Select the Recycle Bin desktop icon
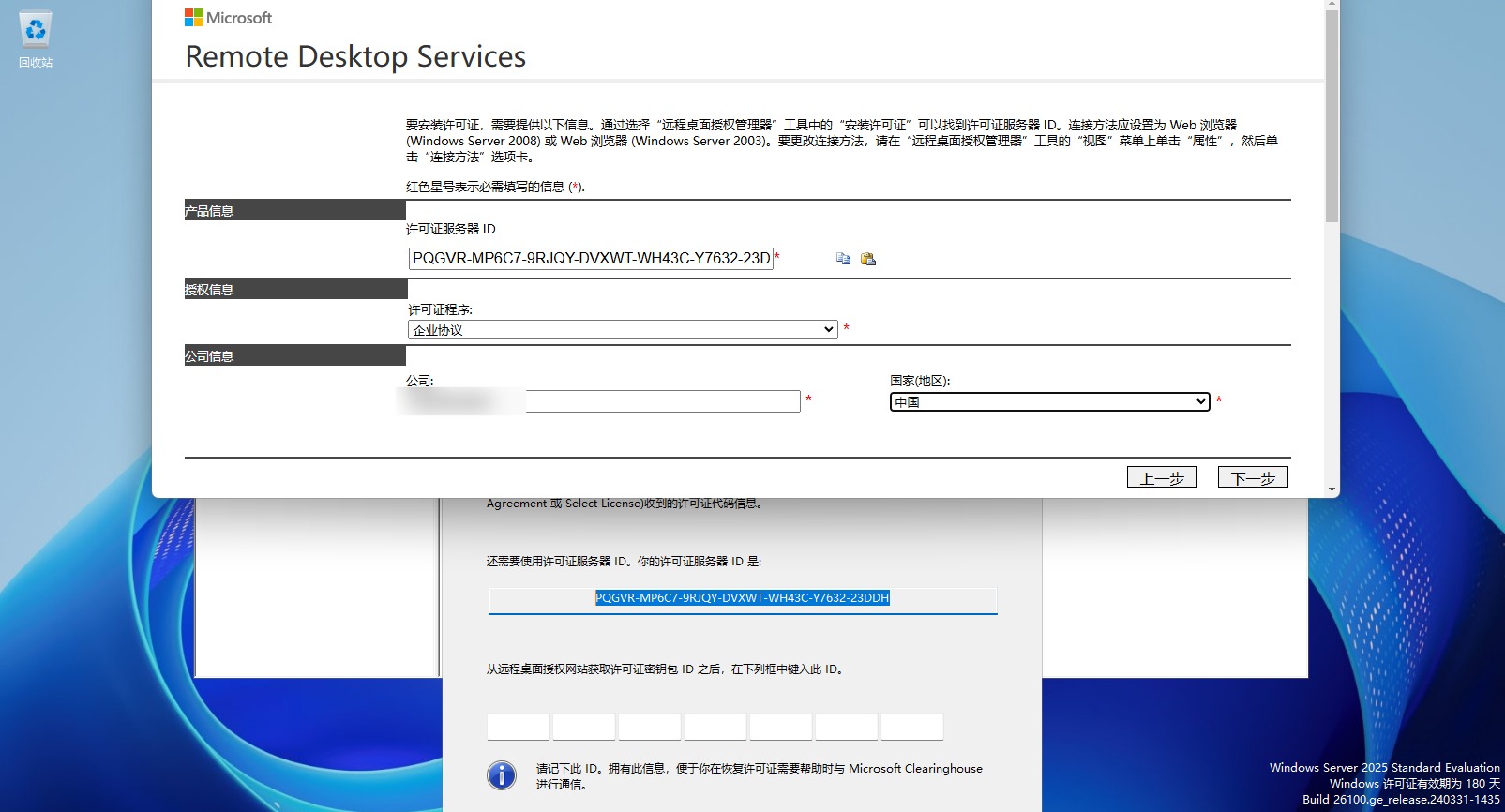The height and width of the screenshot is (812, 1505). (36, 39)
